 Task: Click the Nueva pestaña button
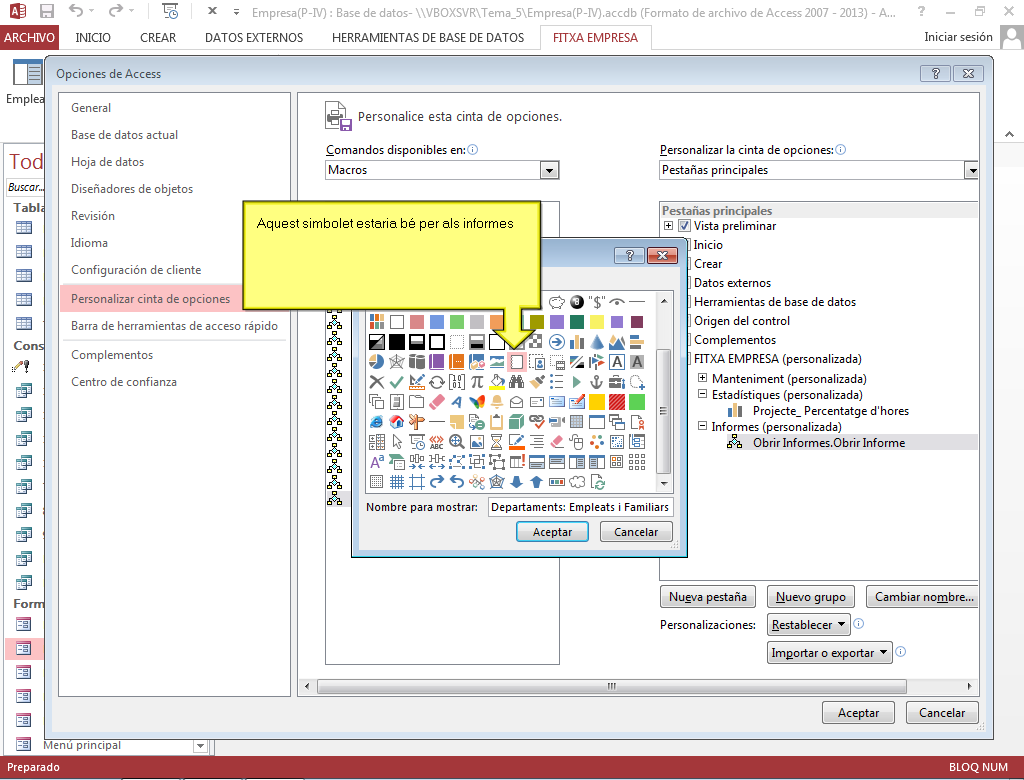(x=708, y=596)
